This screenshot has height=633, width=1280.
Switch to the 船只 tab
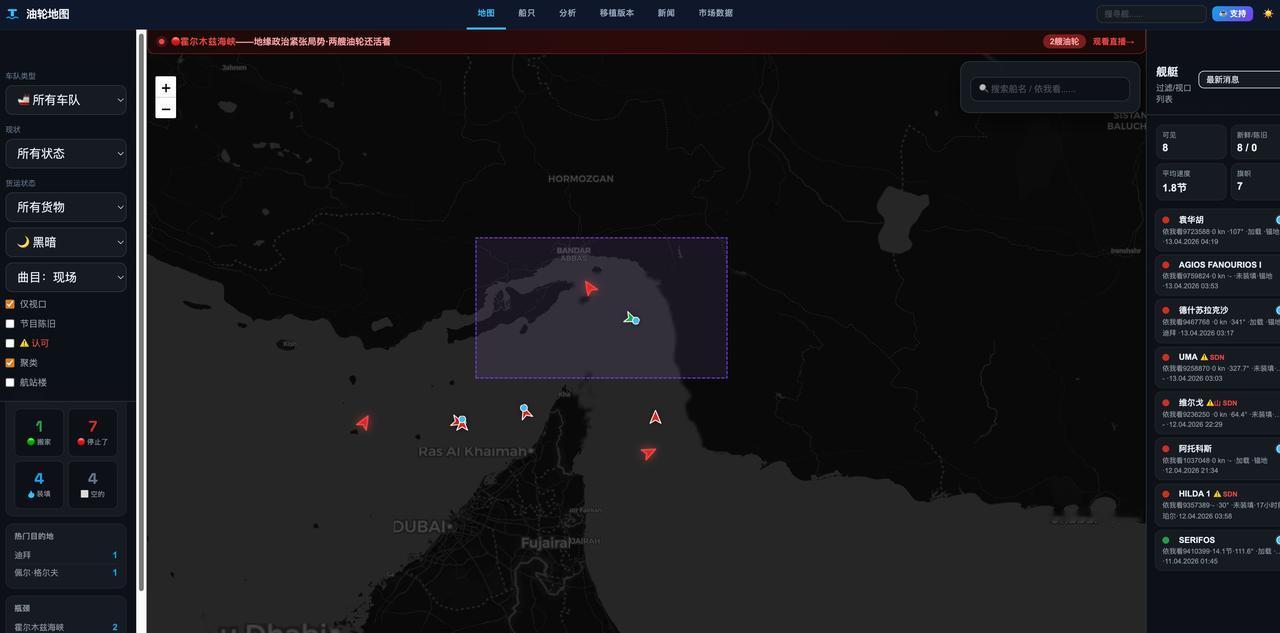(x=525, y=13)
